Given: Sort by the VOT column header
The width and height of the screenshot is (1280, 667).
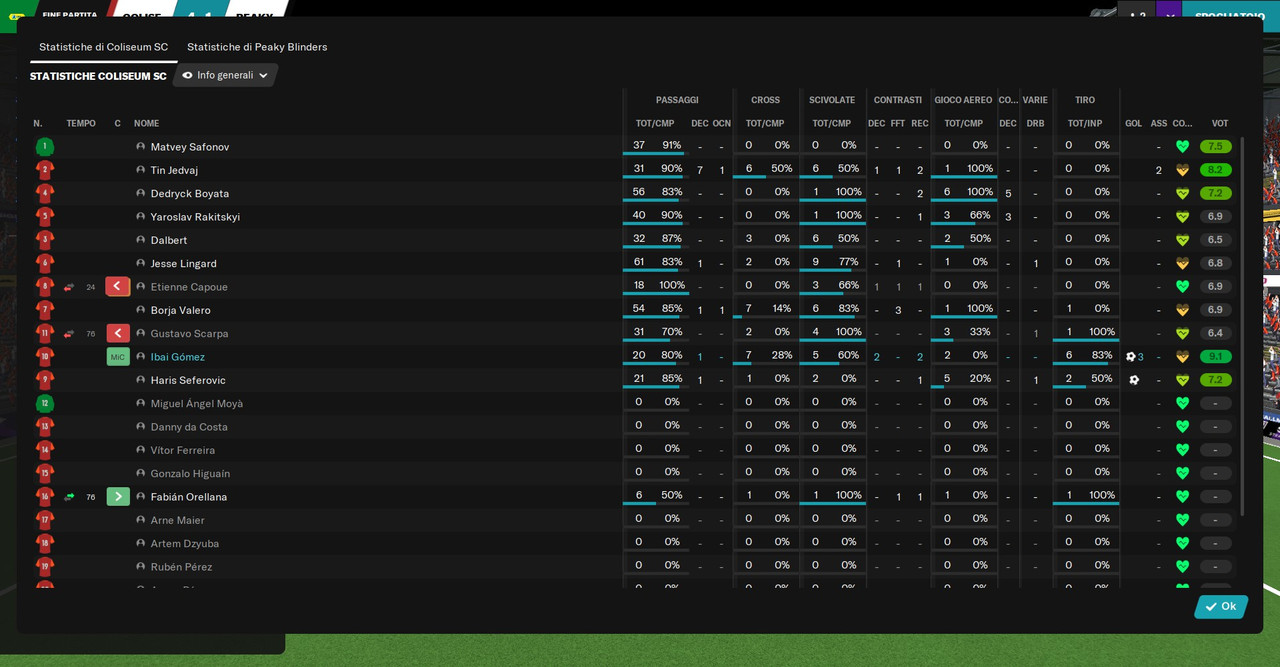Looking at the screenshot, I should 1220,124.
